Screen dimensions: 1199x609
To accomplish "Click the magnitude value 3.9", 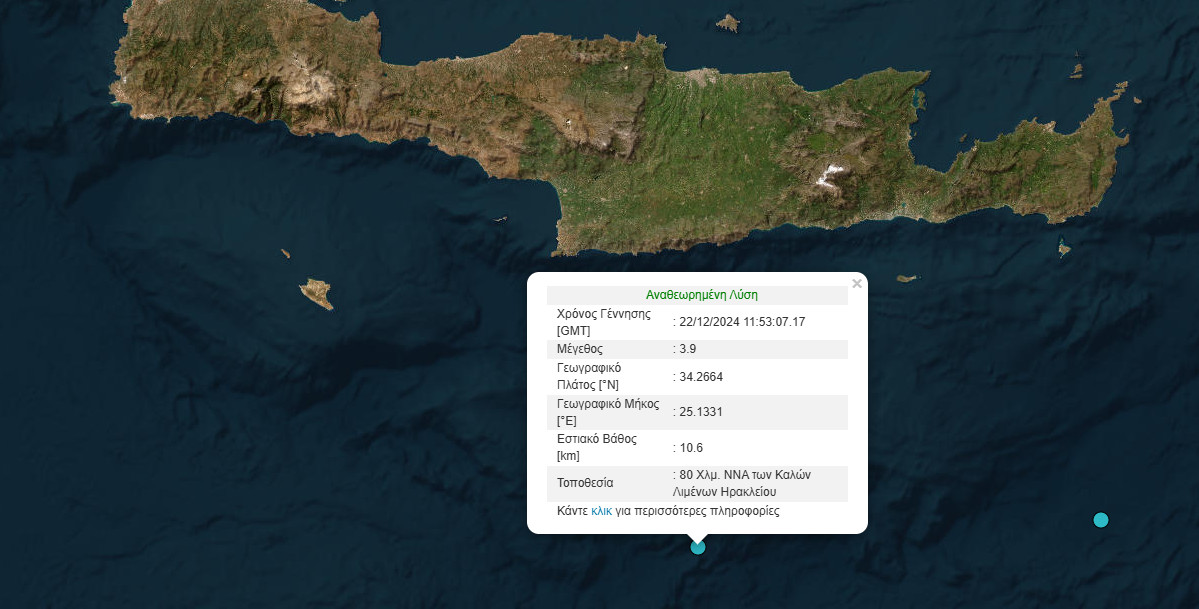I will (x=688, y=349).
